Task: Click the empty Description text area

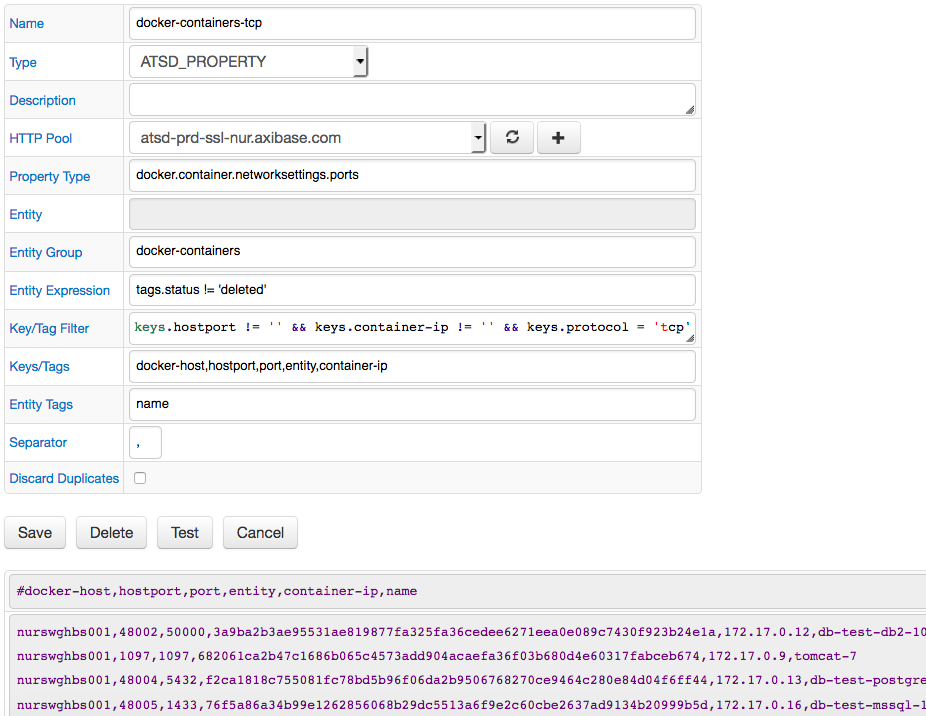Action: (412, 99)
